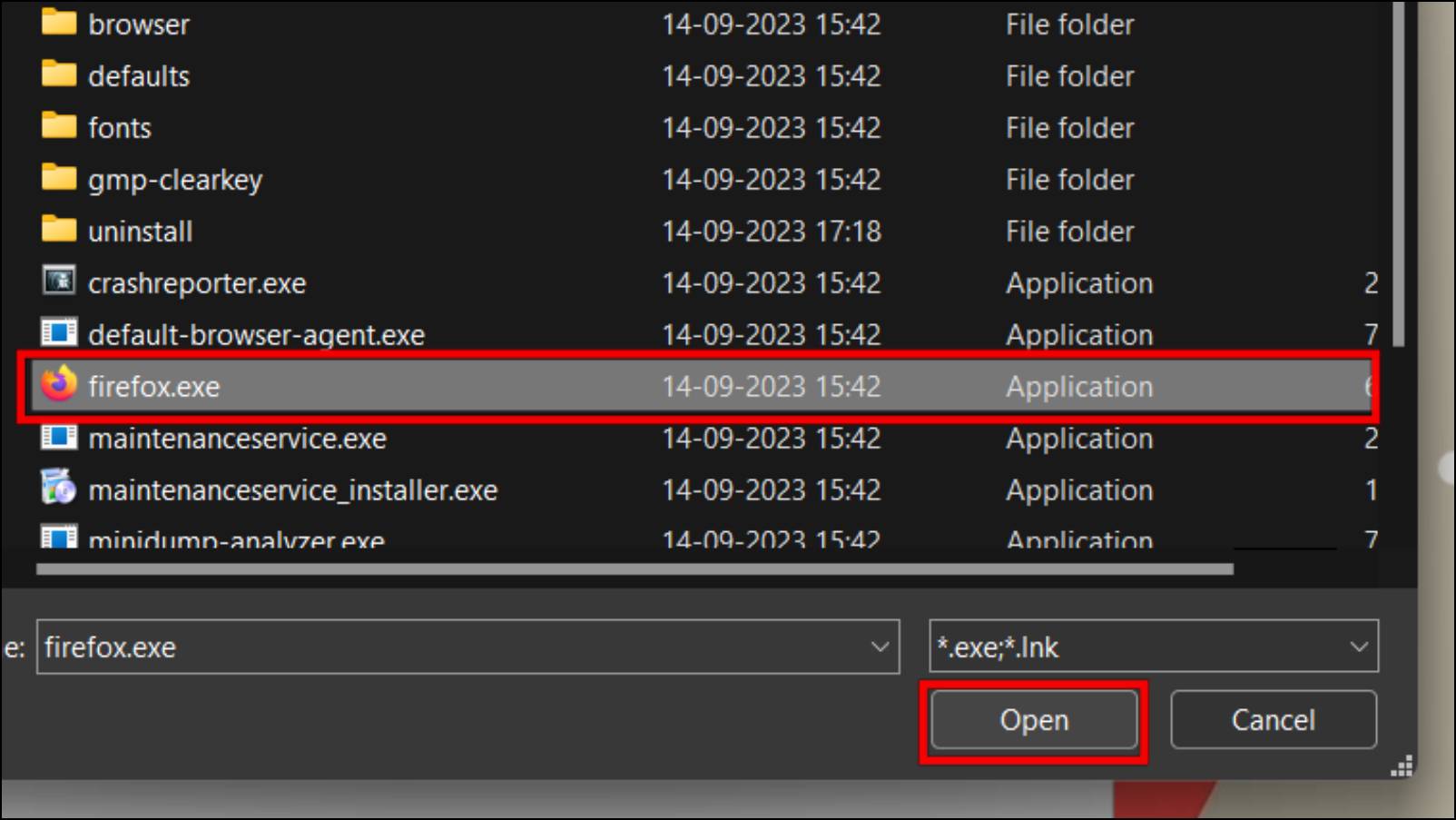Click the maintenanceservice.exe file icon
Screen dimensions: 1456x820
(59, 437)
